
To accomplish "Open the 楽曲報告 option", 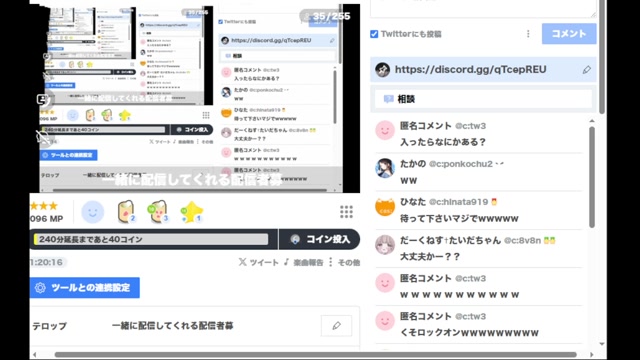I will (304, 262).
